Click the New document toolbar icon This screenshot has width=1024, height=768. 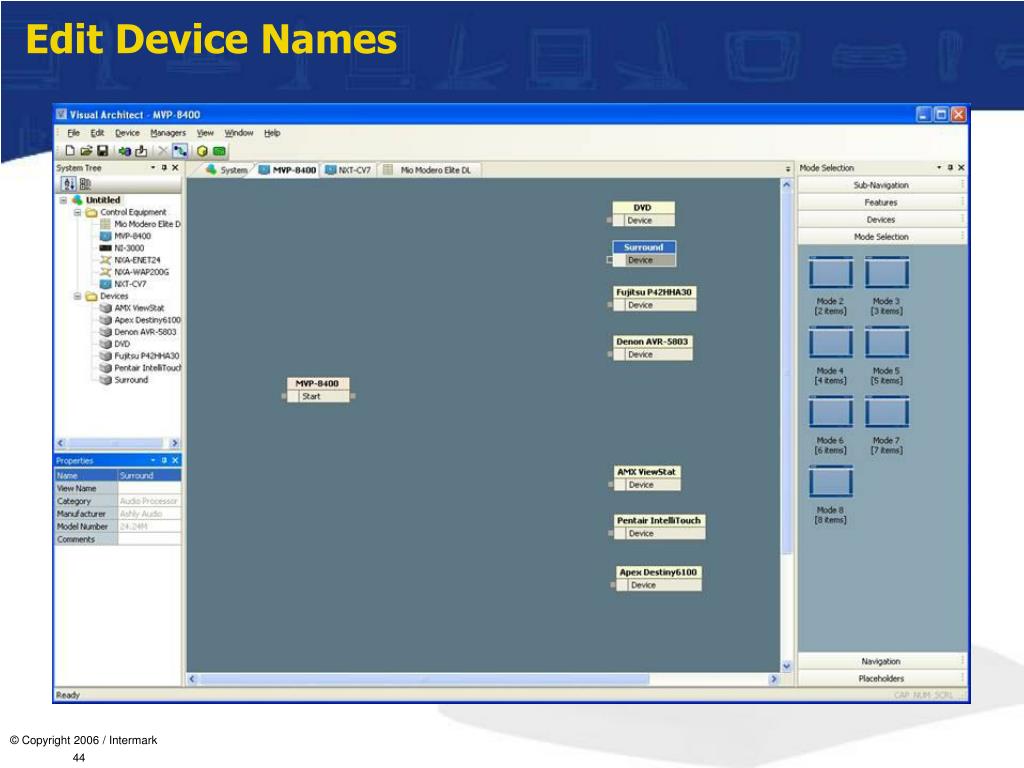(70, 151)
